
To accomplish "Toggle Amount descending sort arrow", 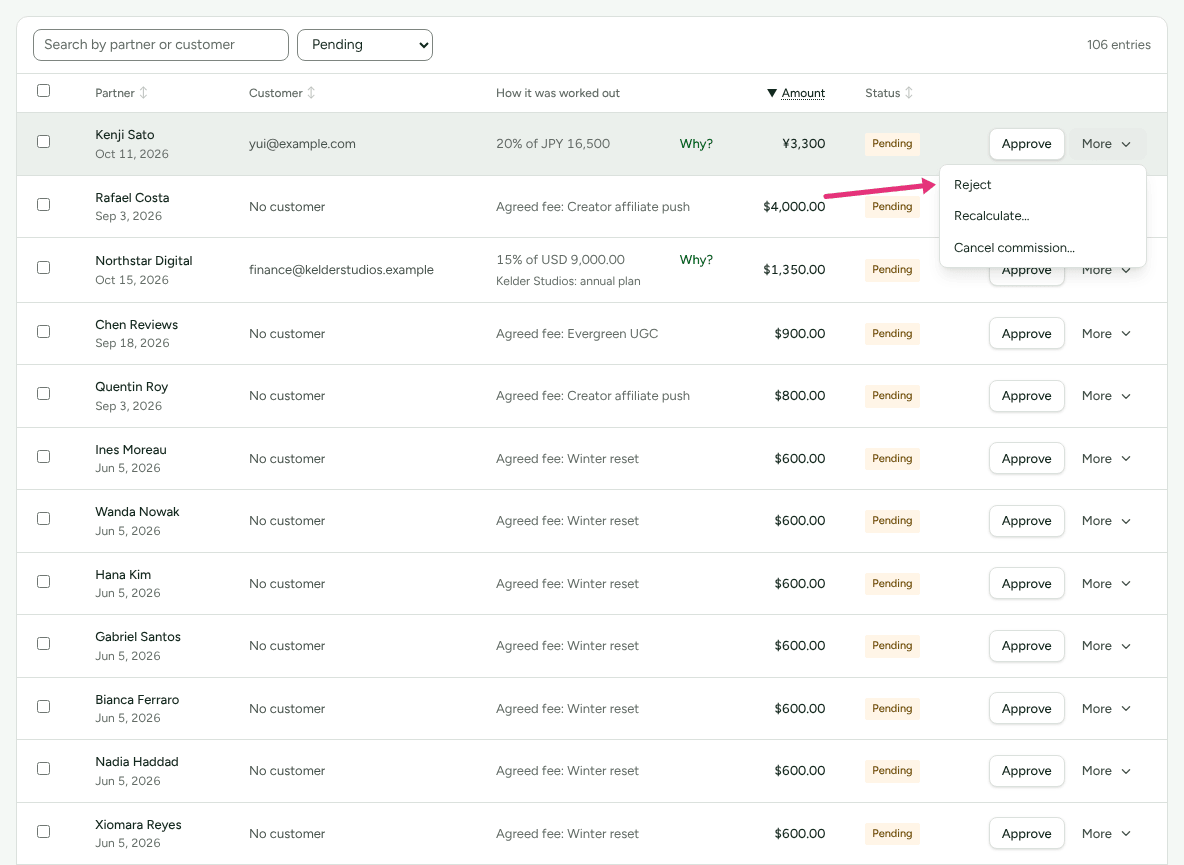I will pos(772,93).
